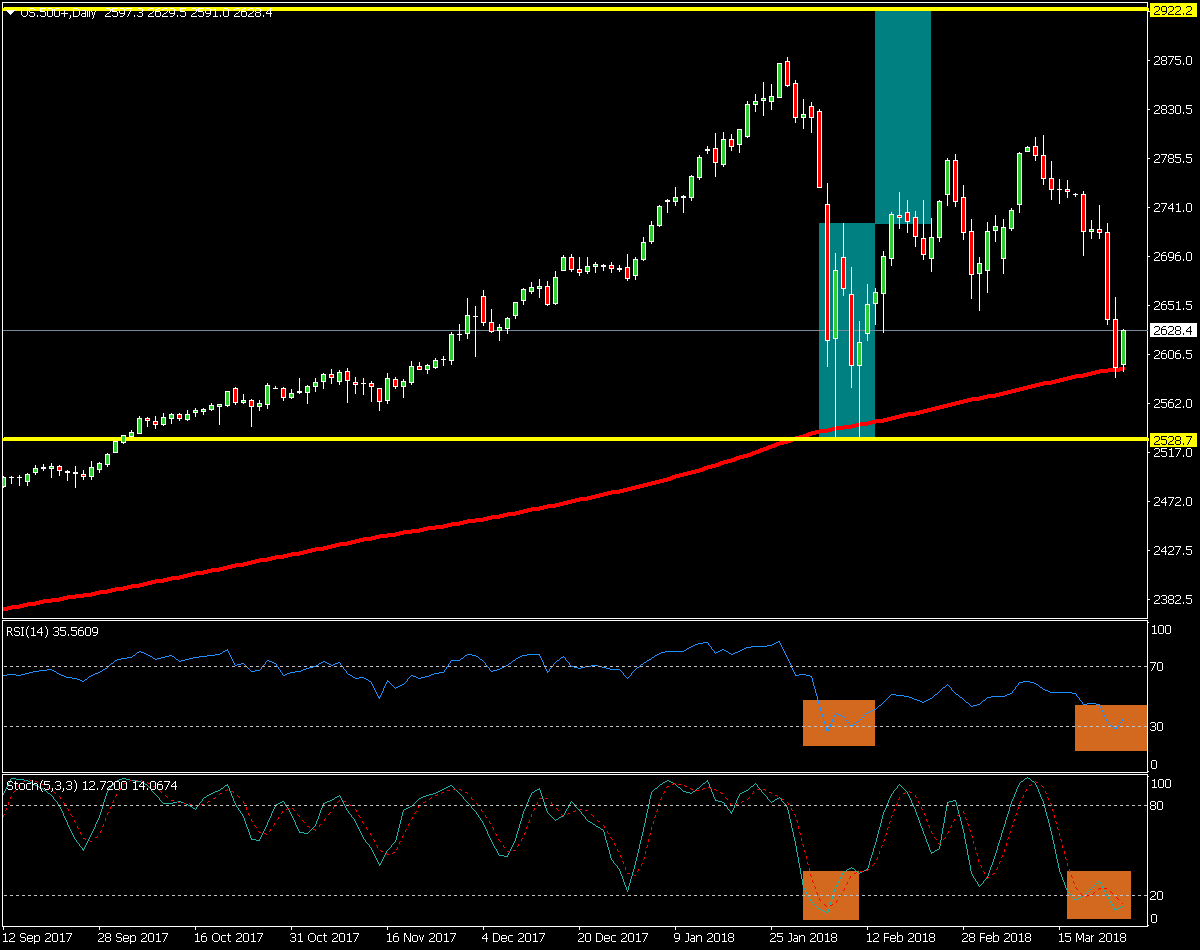The image size is (1200, 950).
Task: Select the left orange box in Stochastic panel
Action: pos(831,895)
